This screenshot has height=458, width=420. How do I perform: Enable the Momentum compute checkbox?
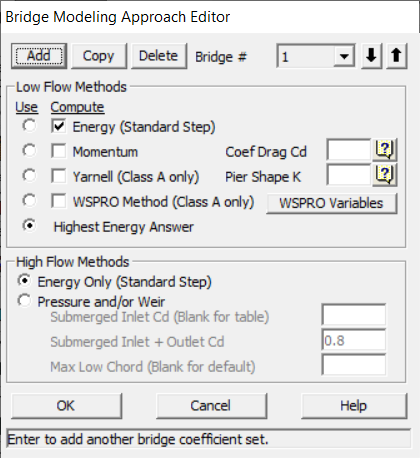(x=59, y=151)
